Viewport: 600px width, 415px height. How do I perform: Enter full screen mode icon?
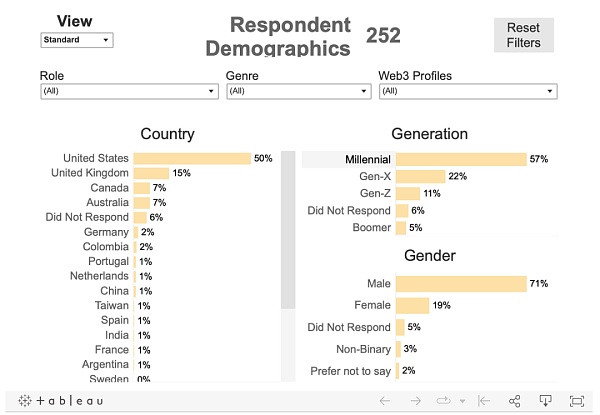click(x=577, y=401)
